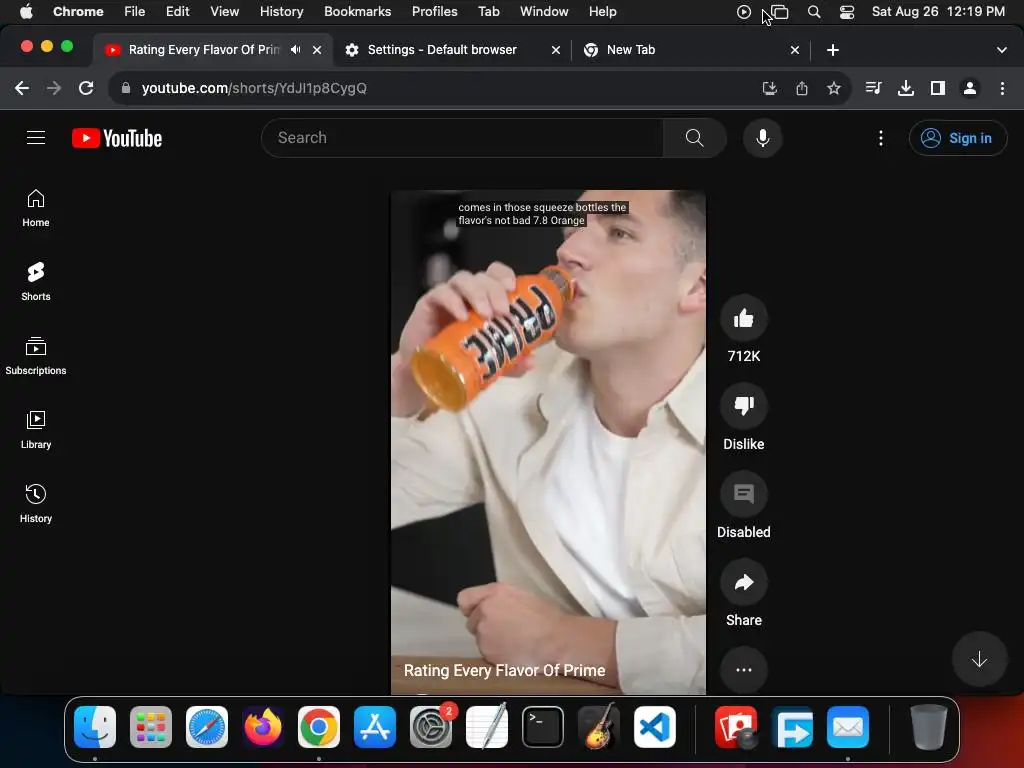
Task: Share this page from address bar
Action: pyautogui.click(x=801, y=88)
